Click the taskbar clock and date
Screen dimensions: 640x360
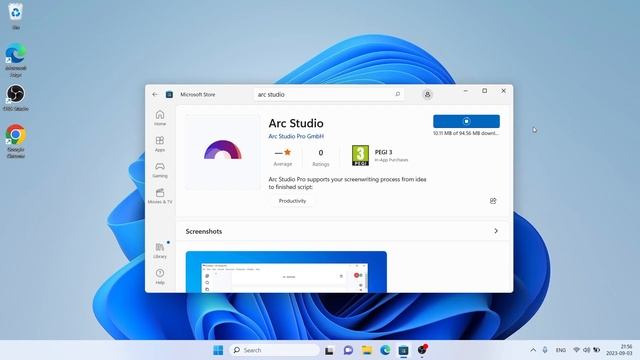[619, 350]
